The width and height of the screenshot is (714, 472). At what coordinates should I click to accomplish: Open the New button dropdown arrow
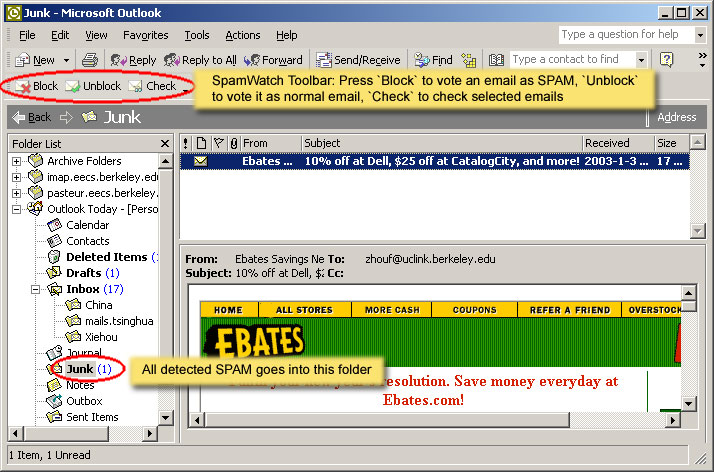coord(66,60)
